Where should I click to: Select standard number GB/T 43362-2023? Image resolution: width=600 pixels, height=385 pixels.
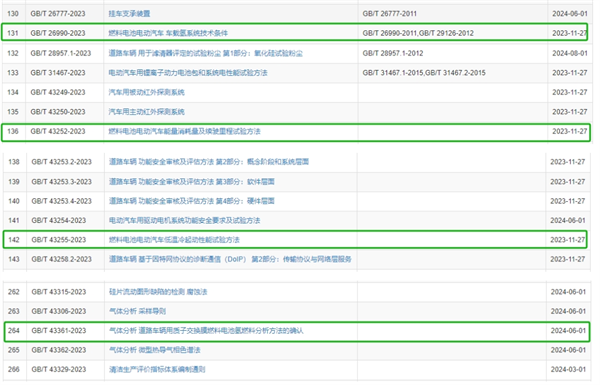[x=59, y=350]
